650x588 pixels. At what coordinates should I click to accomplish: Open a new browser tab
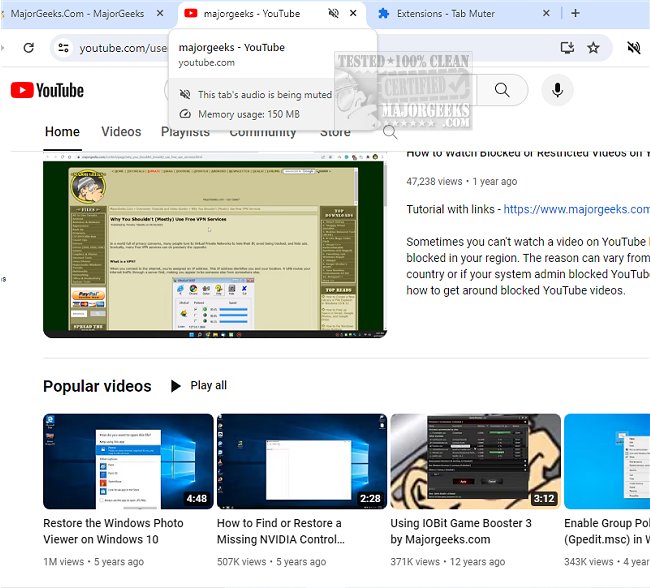[575, 14]
